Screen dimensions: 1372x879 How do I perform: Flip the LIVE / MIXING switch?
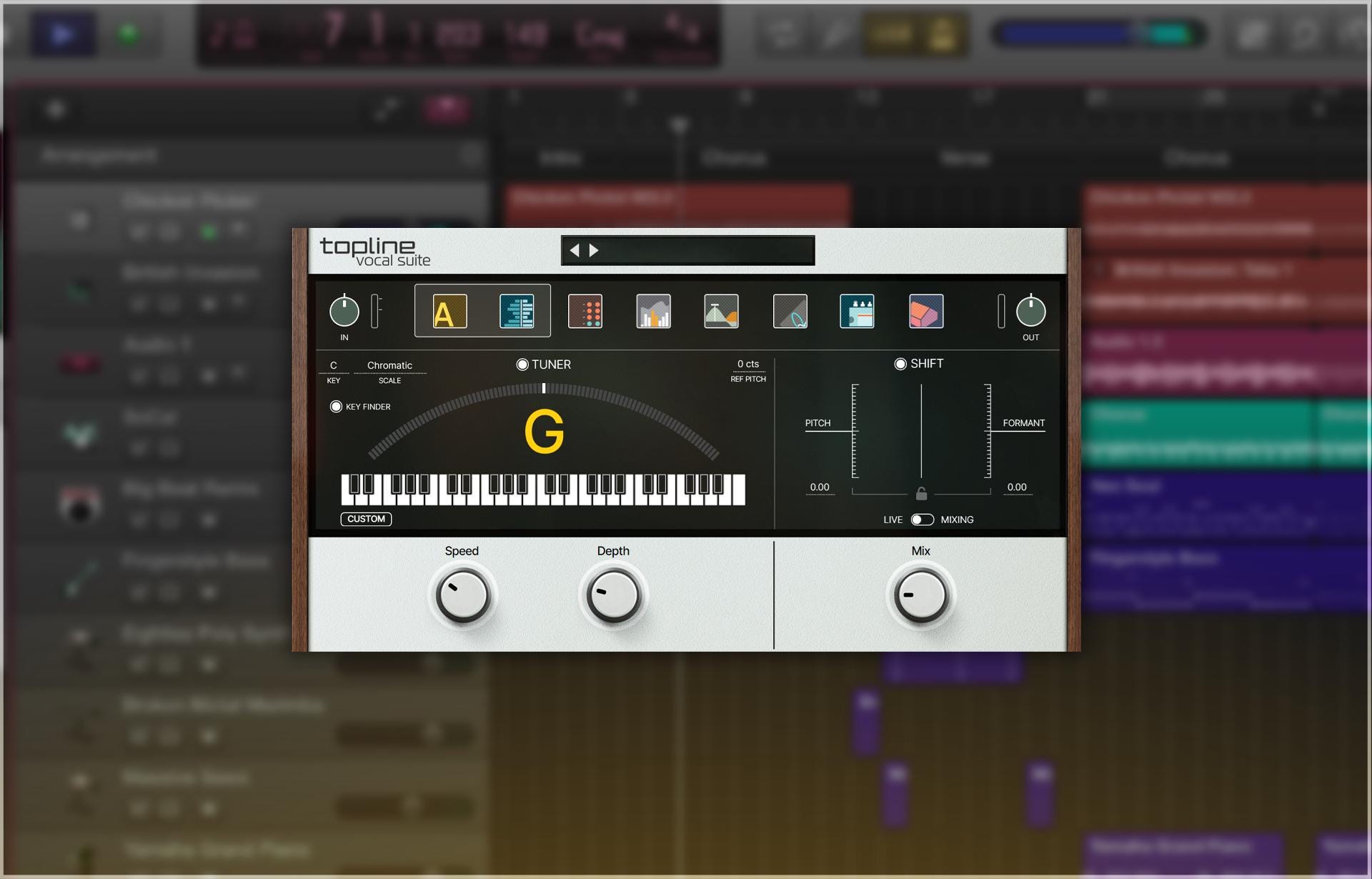point(922,520)
